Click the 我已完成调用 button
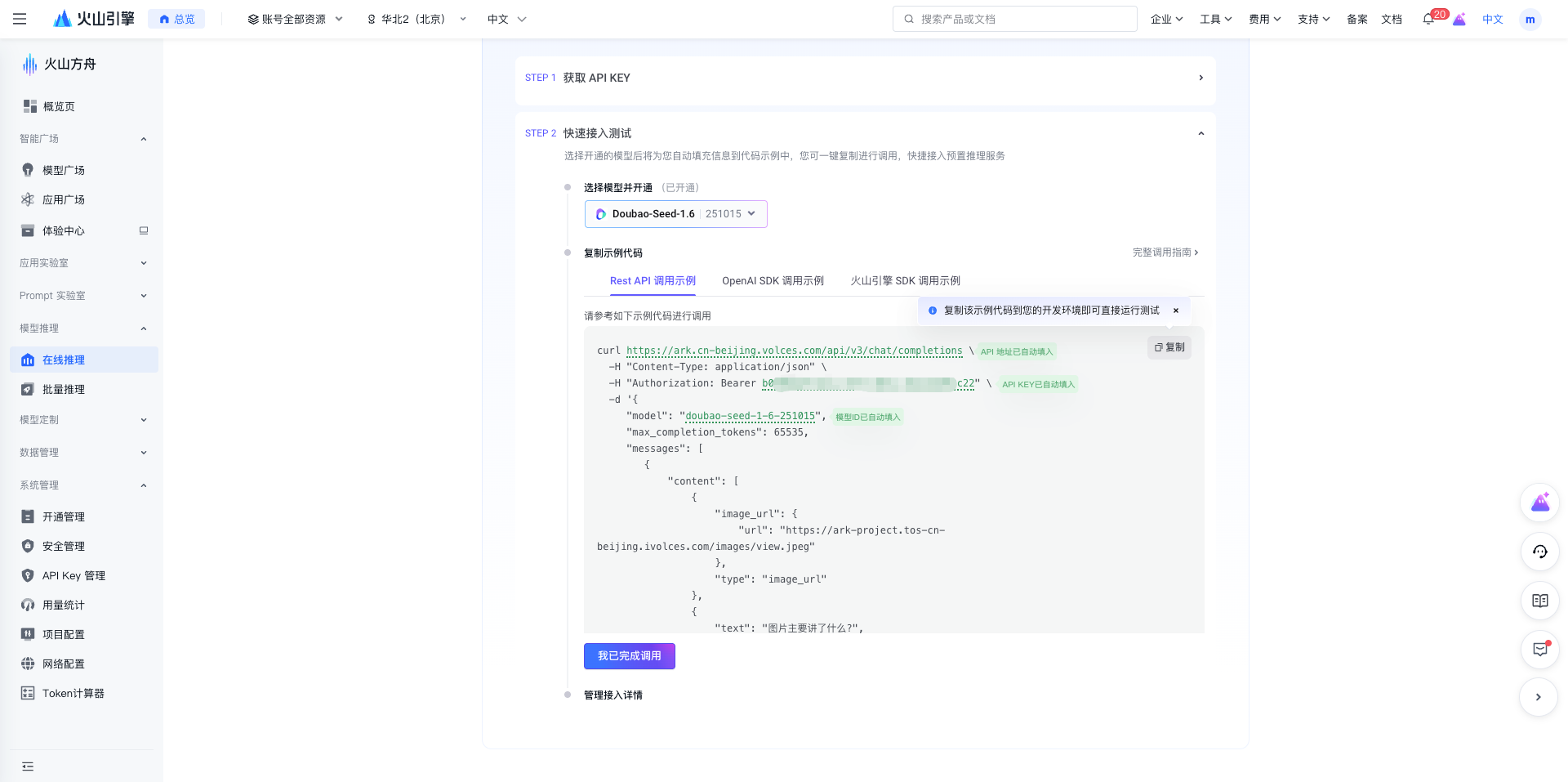Image resolution: width=1568 pixels, height=782 pixels. click(629, 656)
